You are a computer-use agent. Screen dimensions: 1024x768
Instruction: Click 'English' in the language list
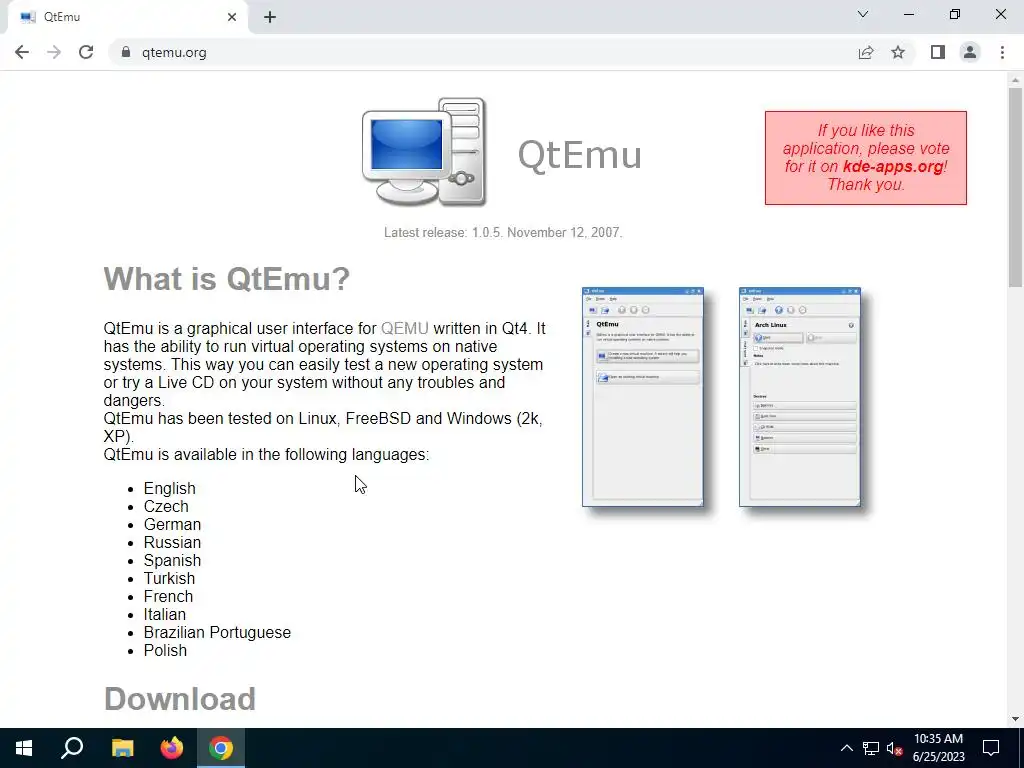[x=169, y=488]
